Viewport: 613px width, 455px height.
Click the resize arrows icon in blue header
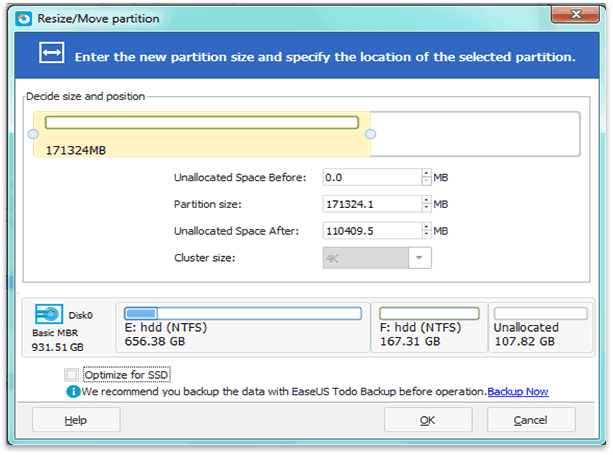pos(52,52)
